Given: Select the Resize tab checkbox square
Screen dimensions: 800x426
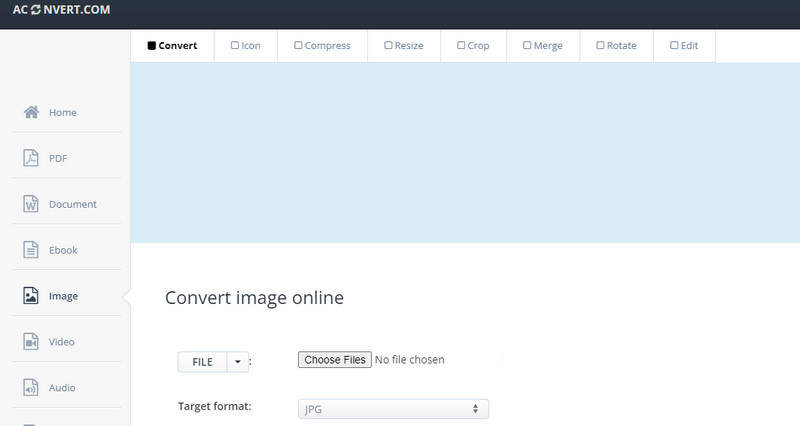Looking at the screenshot, I should tap(388, 45).
